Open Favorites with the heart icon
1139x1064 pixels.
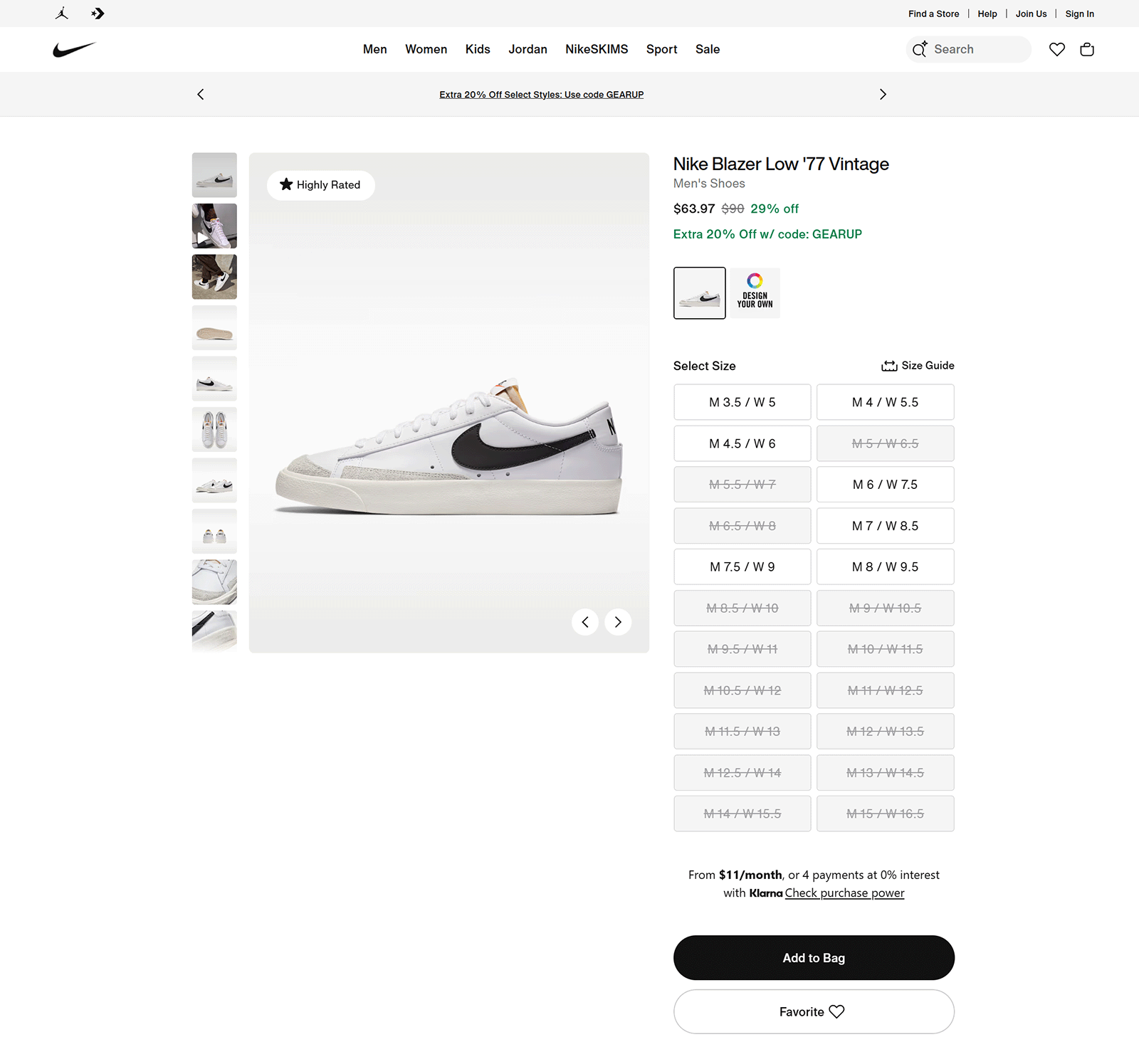1056,49
